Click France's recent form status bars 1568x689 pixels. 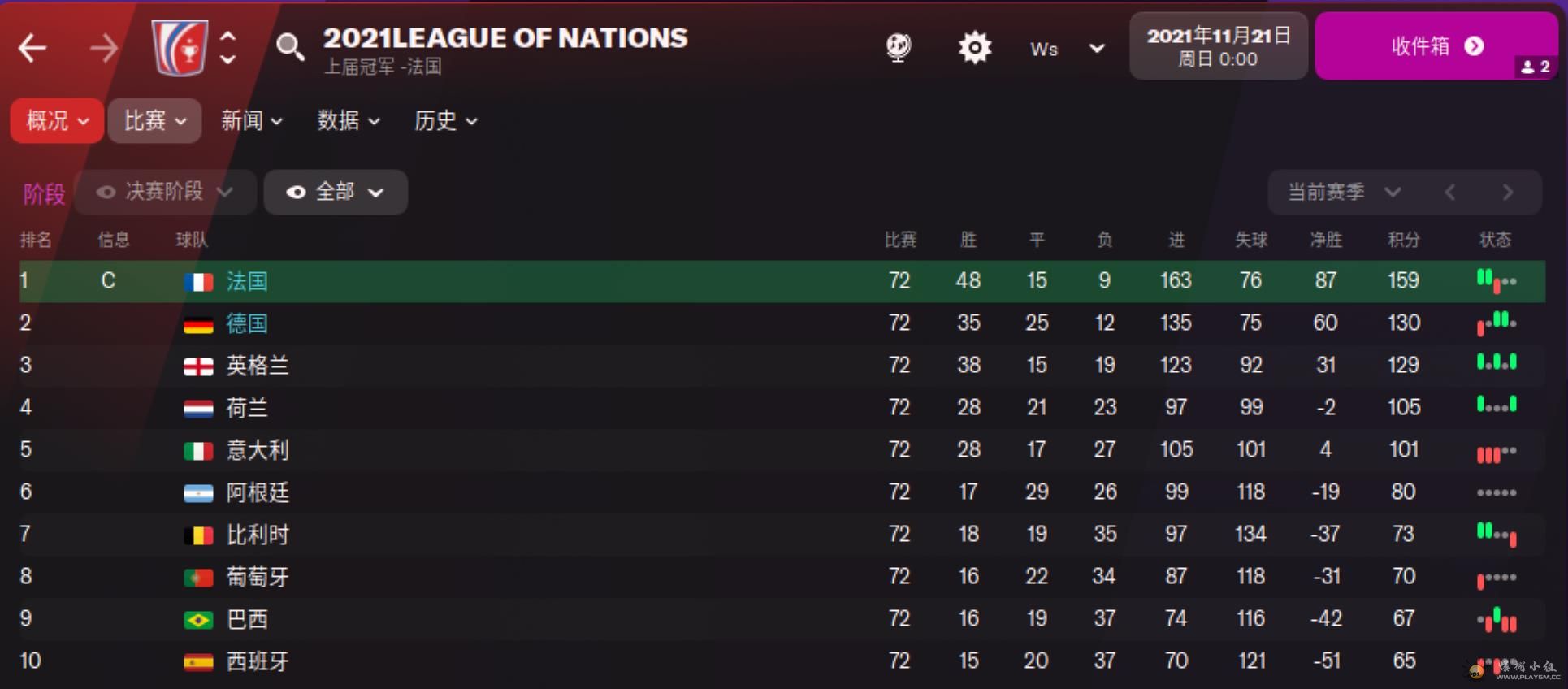pyautogui.click(x=1496, y=281)
